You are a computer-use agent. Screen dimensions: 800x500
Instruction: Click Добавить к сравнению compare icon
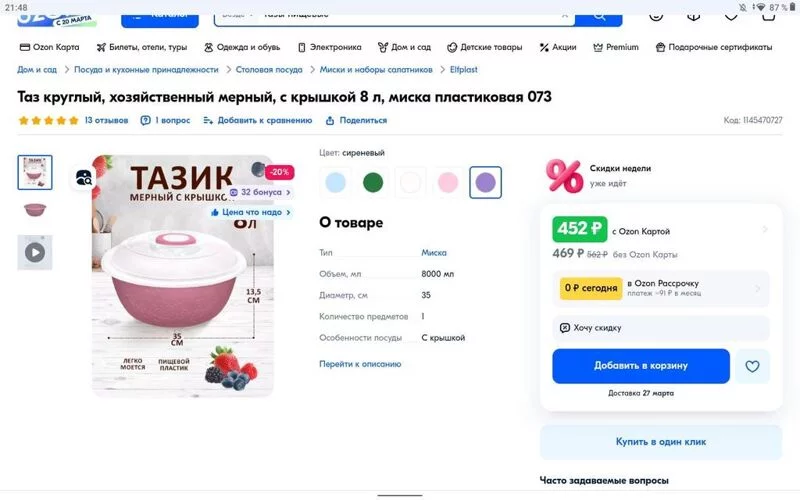click(x=208, y=120)
